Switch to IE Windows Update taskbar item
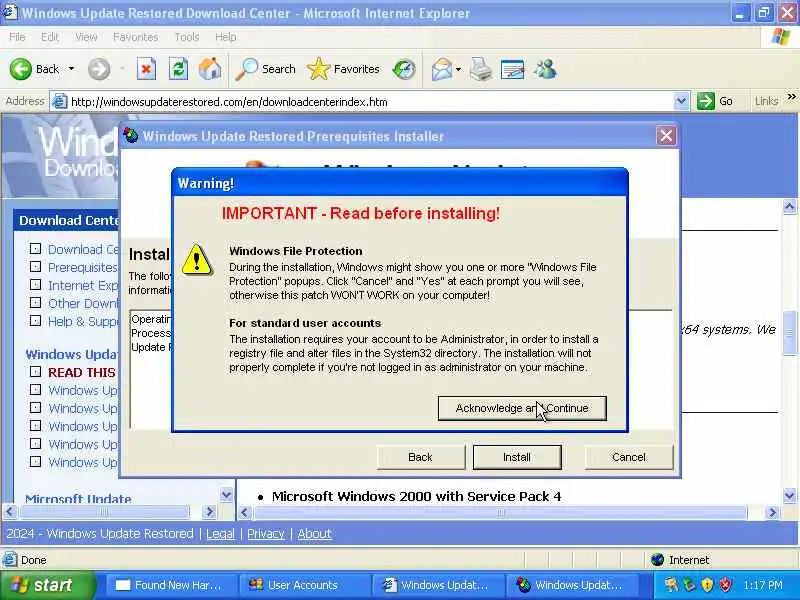 (438, 585)
